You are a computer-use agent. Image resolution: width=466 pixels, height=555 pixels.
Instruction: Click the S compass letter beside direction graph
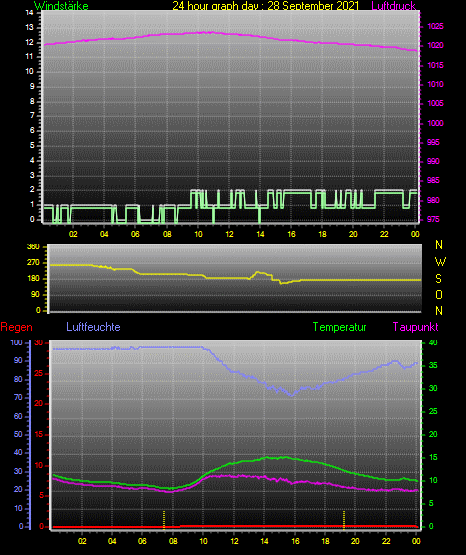click(x=438, y=279)
